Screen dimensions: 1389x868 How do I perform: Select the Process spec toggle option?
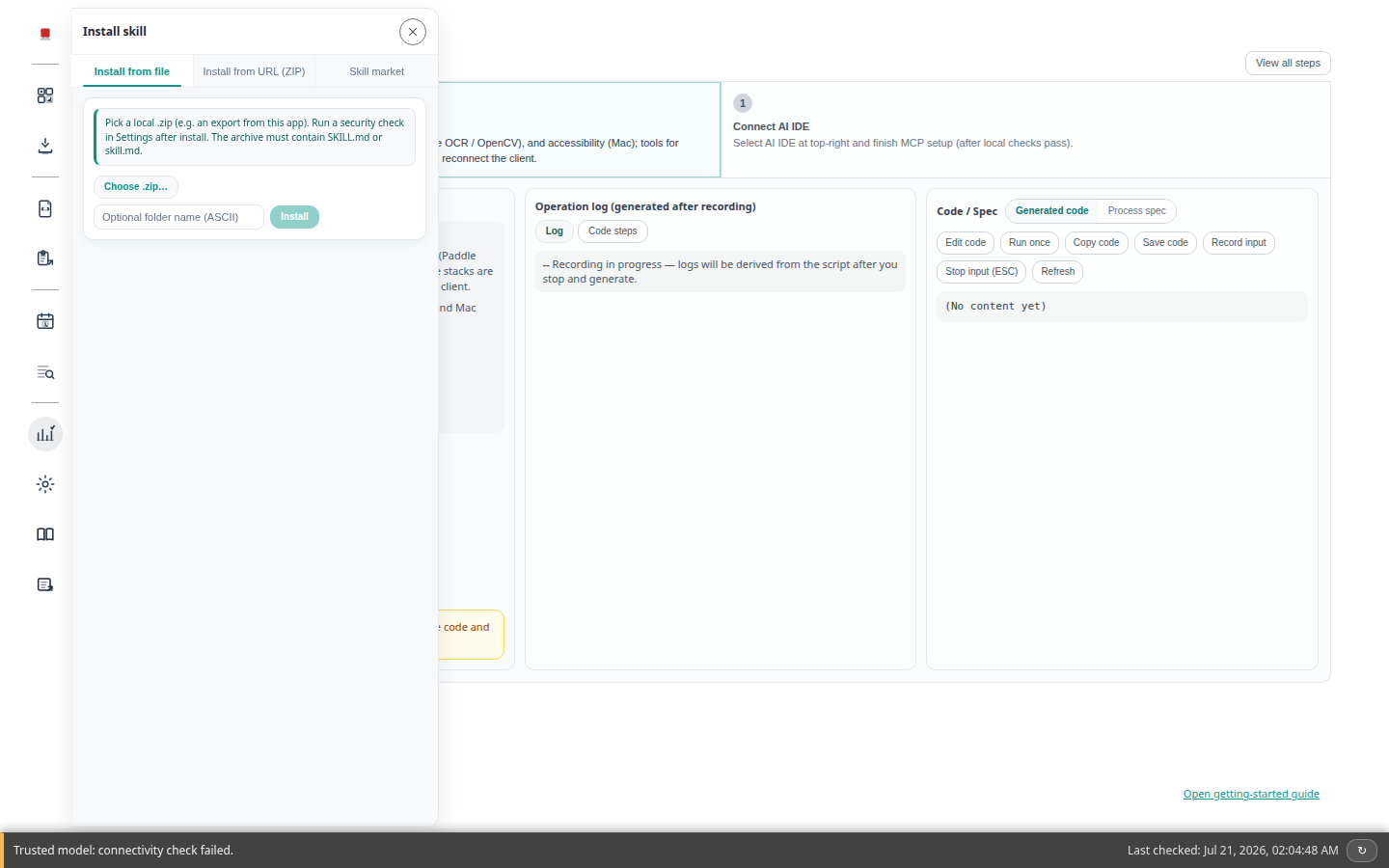point(1136,211)
